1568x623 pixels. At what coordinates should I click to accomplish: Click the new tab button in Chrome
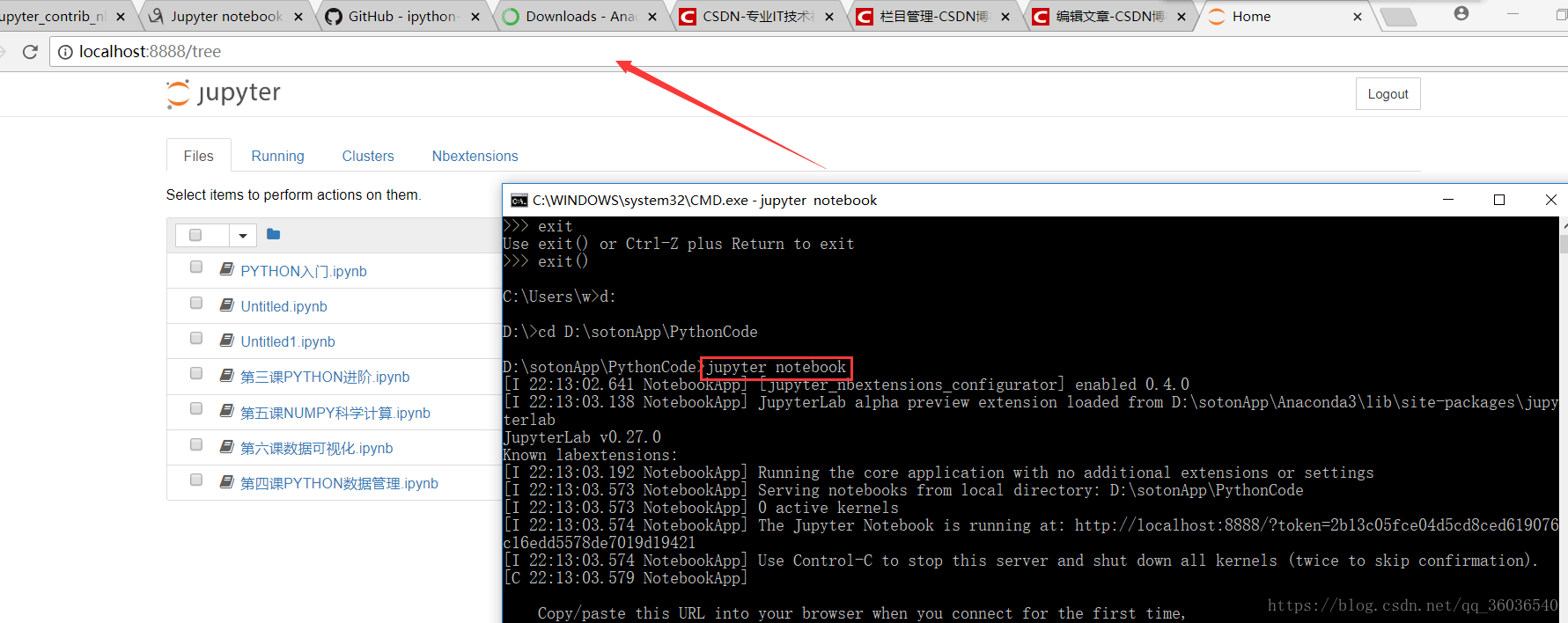[x=1397, y=17]
